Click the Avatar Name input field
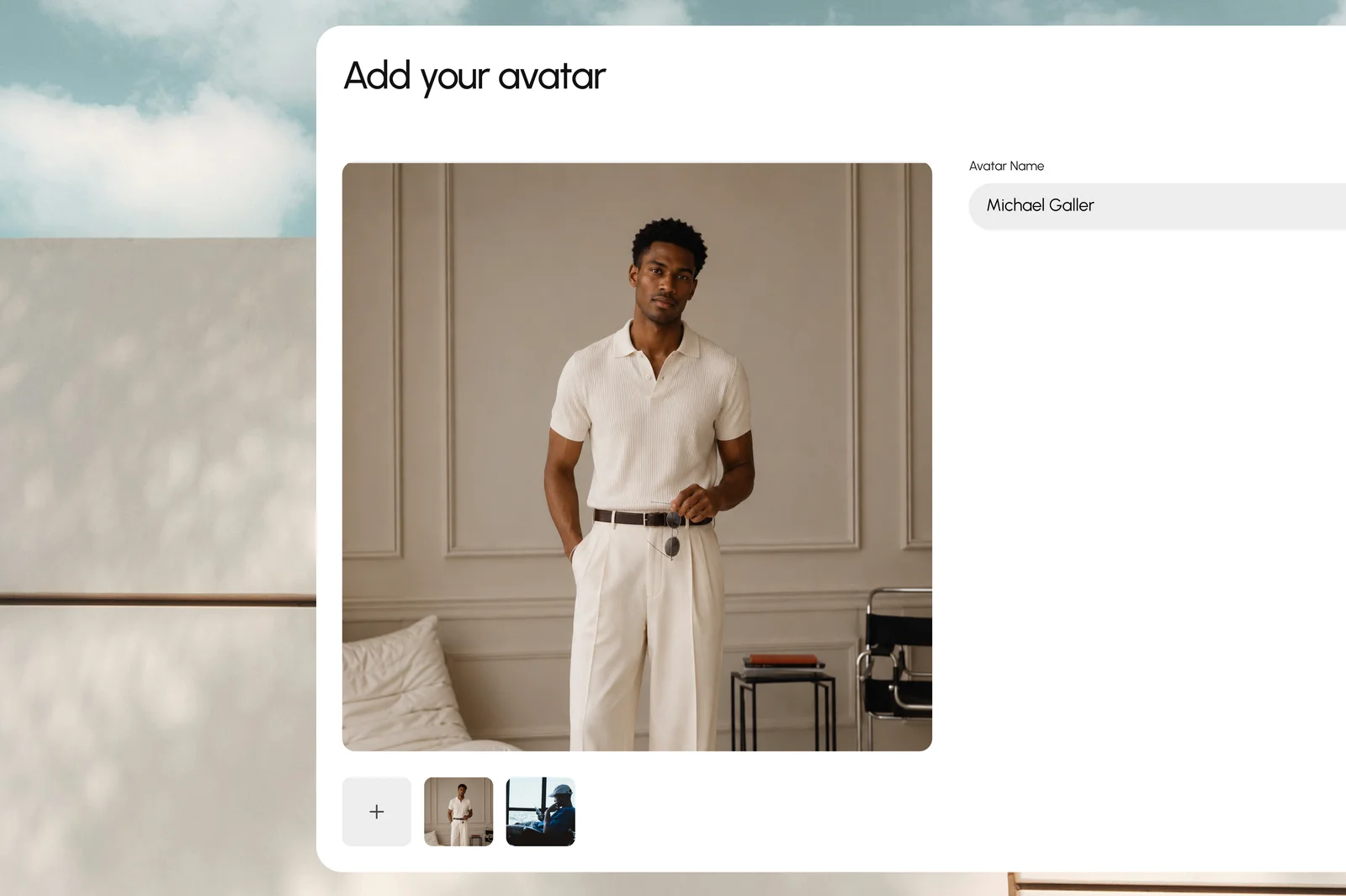This screenshot has width=1346, height=896. tap(1158, 205)
